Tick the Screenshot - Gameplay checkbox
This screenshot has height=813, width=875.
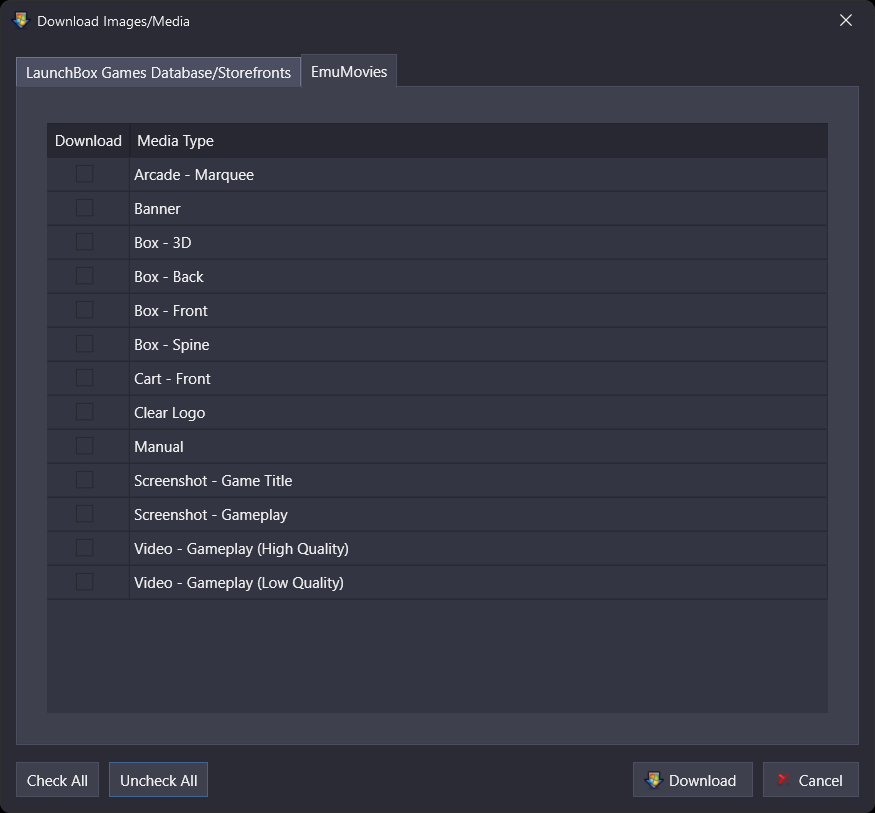click(x=84, y=514)
